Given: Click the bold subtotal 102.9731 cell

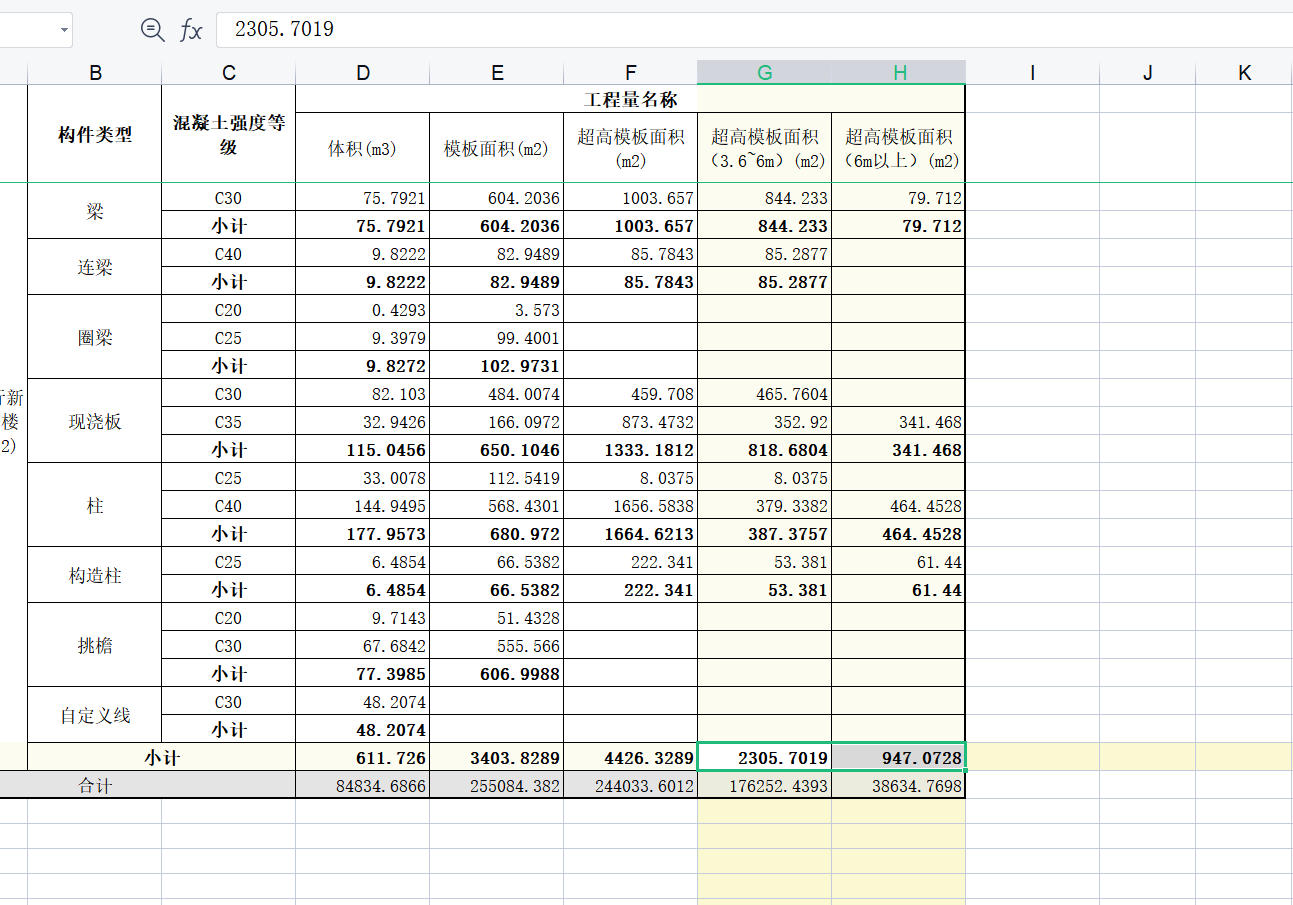Looking at the screenshot, I should tap(497, 366).
